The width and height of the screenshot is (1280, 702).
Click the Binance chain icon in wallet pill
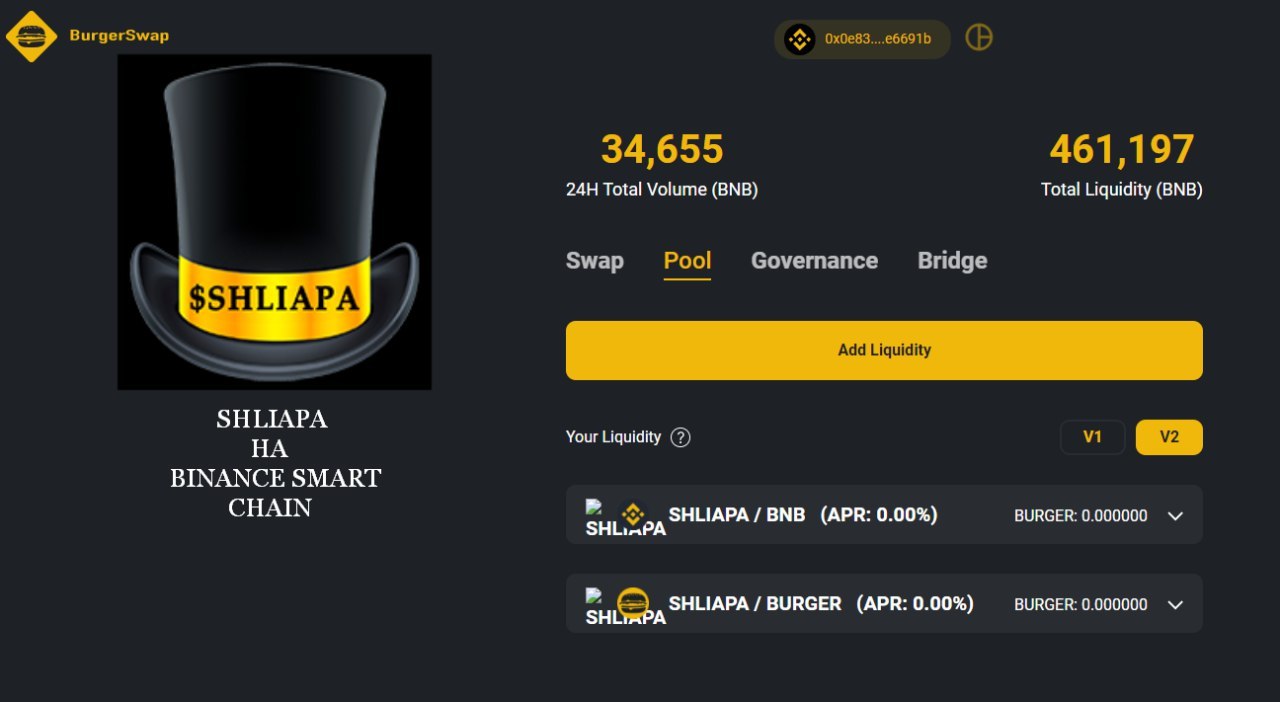(799, 39)
